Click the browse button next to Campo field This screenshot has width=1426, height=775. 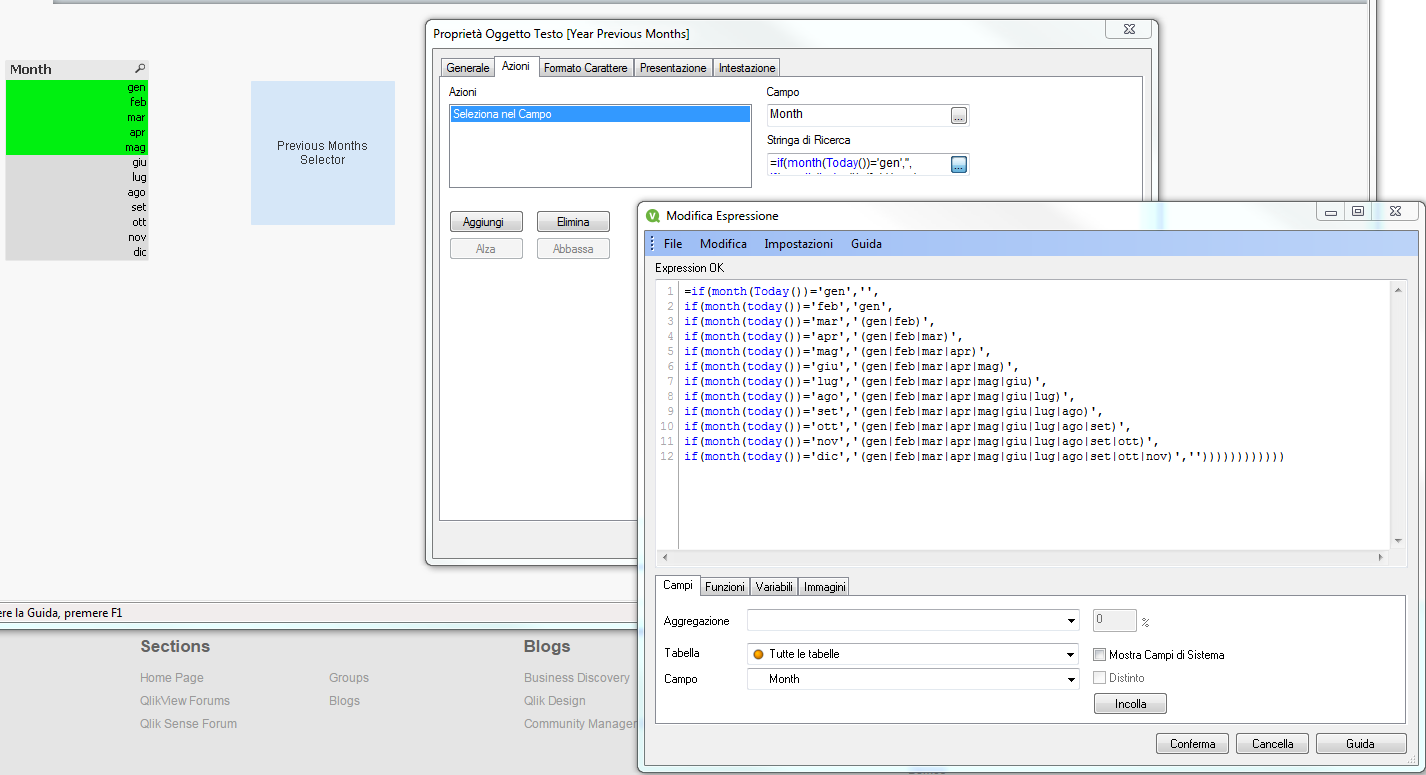point(958,116)
